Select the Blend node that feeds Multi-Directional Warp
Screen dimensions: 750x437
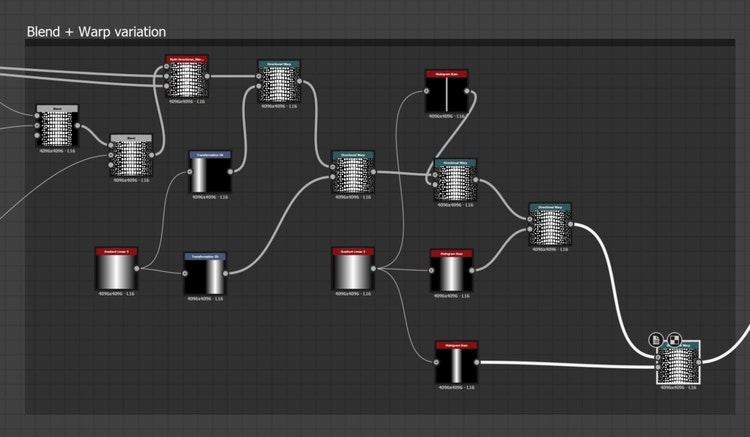click(x=131, y=155)
